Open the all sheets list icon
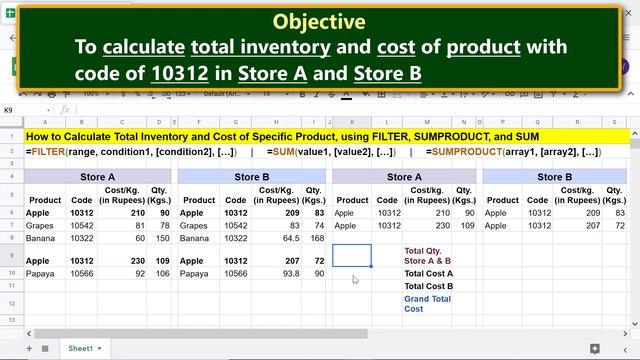 coord(45,349)
